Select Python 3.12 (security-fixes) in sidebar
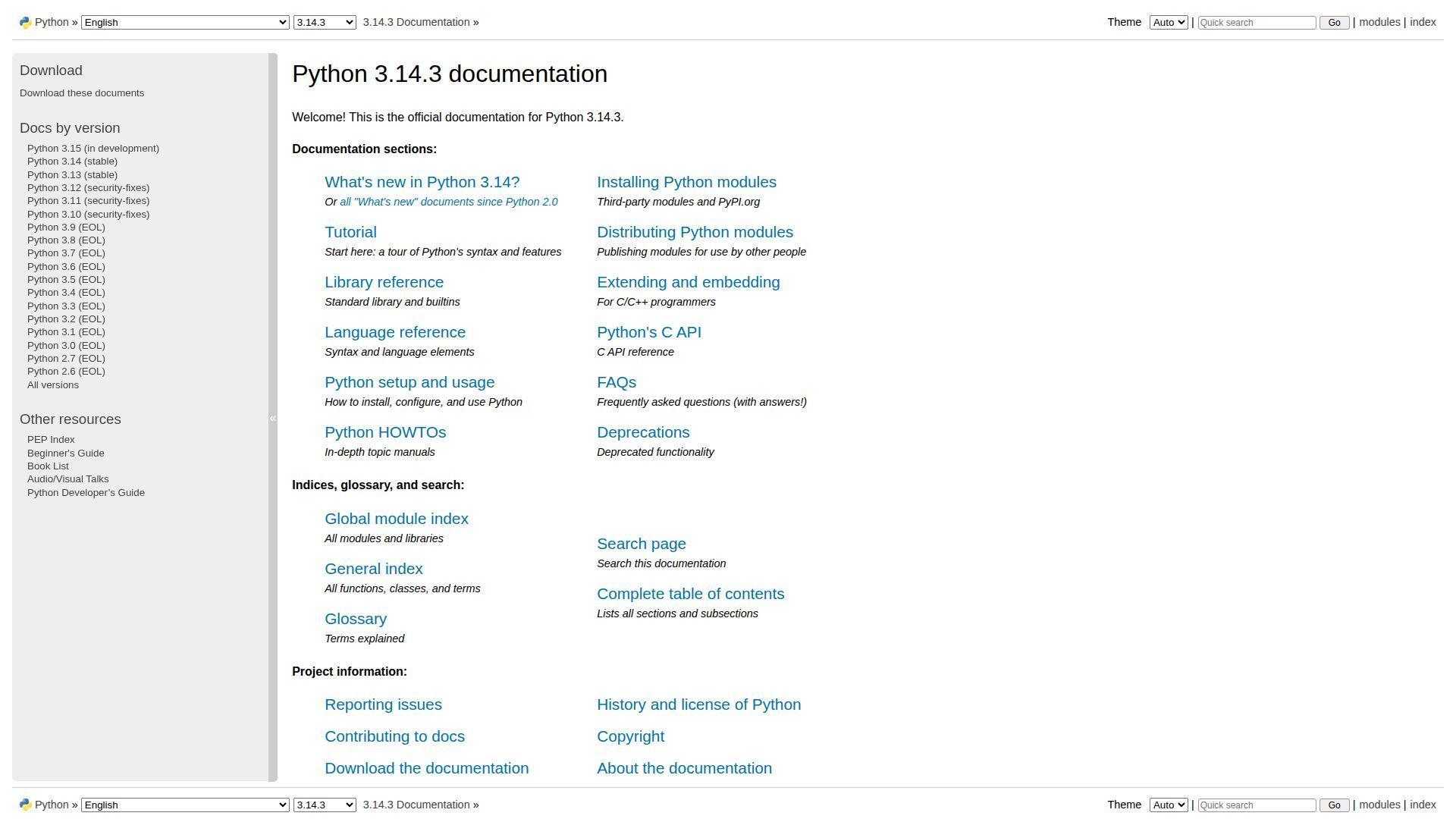Viewport: 1456px width, 819px height. pos(88,188)
